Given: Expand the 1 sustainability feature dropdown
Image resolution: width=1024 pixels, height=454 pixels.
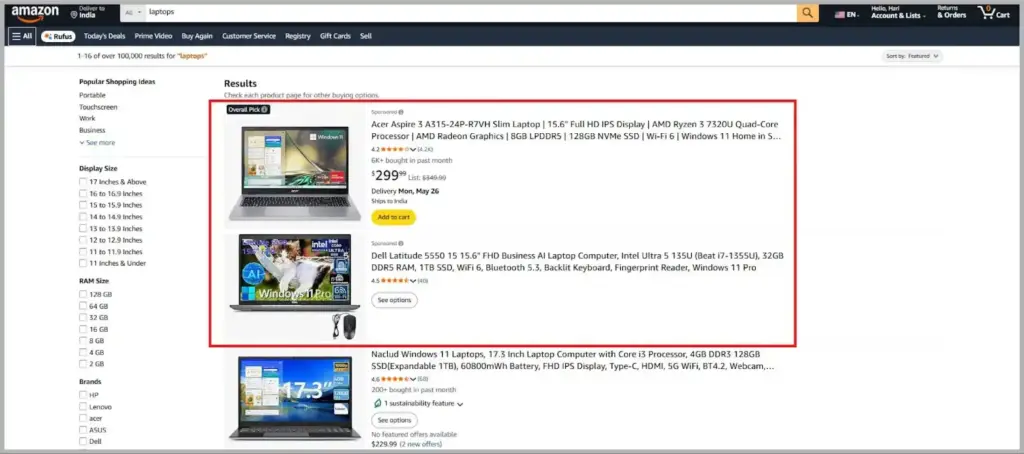Looking at the screenshot, I should (417, 404).
